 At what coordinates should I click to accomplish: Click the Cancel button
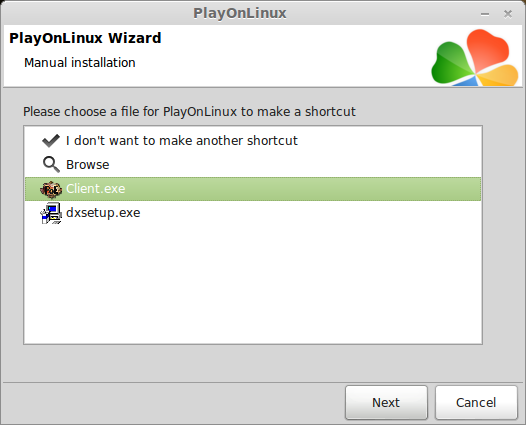[476, 403]
